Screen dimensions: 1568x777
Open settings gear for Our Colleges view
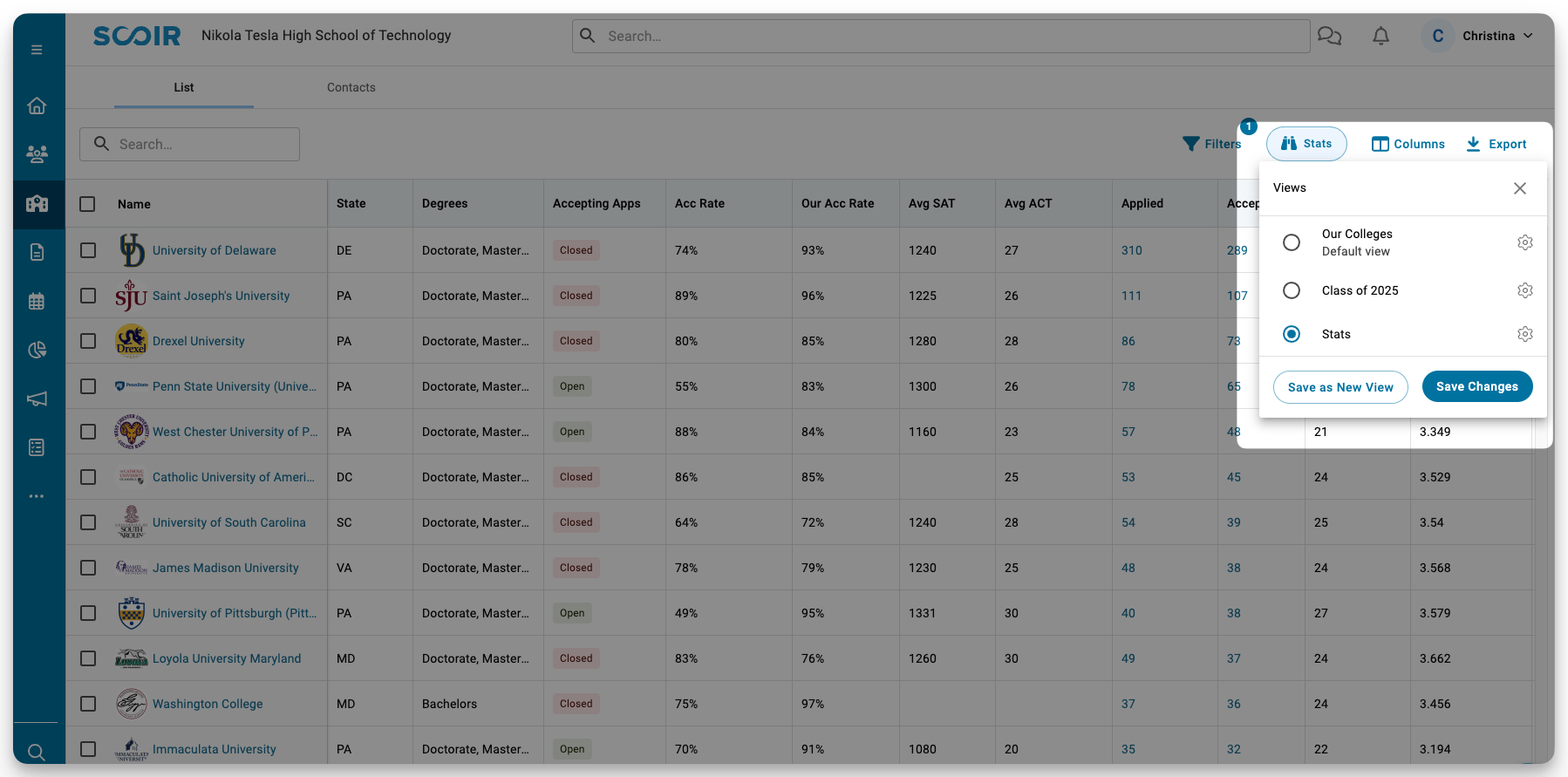click(x=1524, y=242)
